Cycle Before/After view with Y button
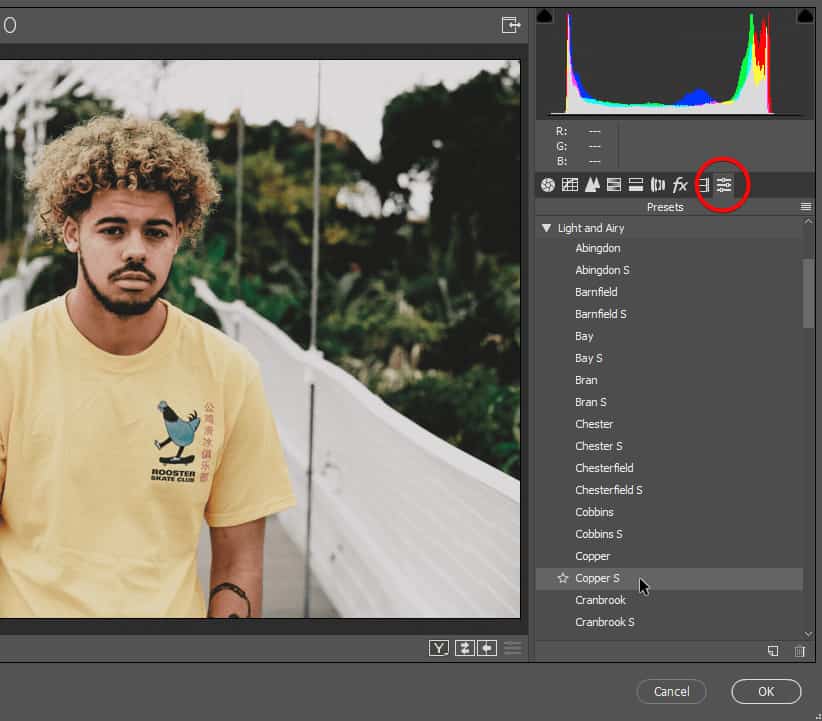 (439, 648)
